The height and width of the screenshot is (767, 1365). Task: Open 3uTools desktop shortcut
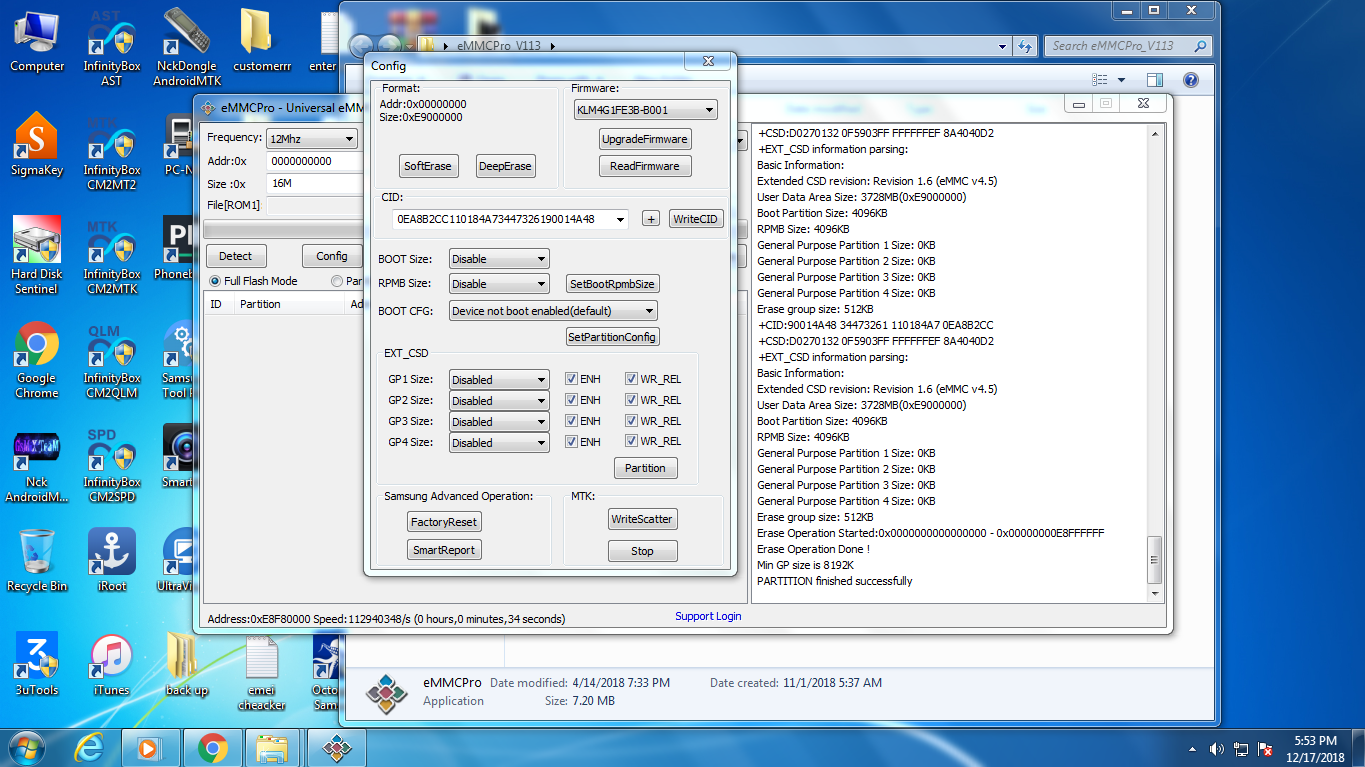pos(37,664)
